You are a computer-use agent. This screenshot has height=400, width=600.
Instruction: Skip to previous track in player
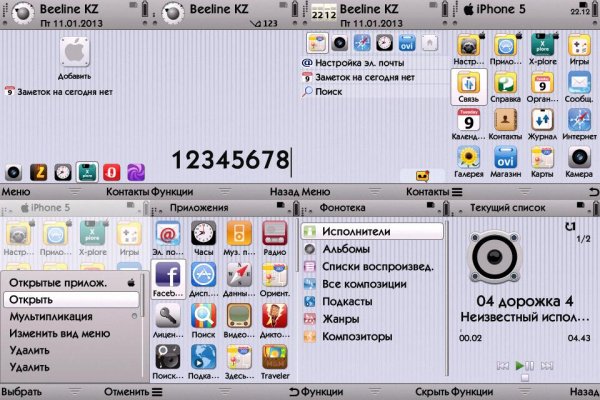503,366
